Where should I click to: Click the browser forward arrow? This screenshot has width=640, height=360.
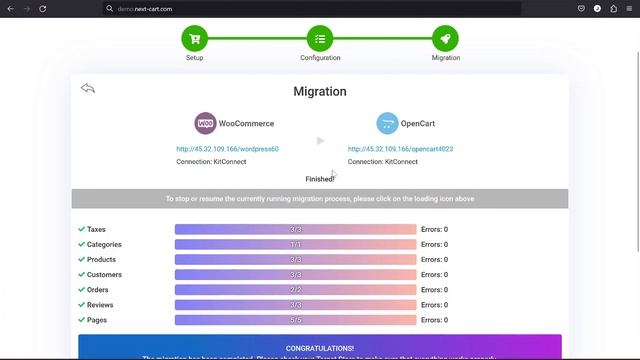tap(27, 9)
